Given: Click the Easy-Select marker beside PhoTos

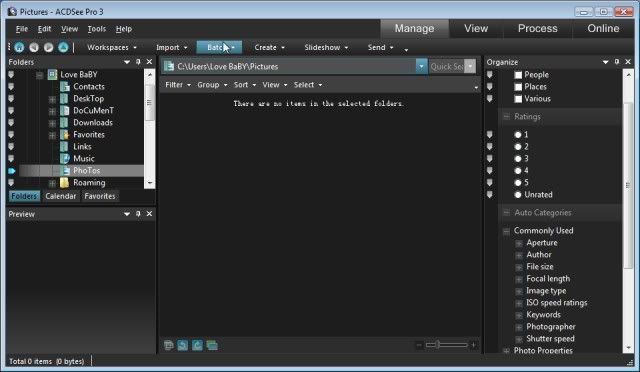Looking at the screenshot, I should click(11, 171).
